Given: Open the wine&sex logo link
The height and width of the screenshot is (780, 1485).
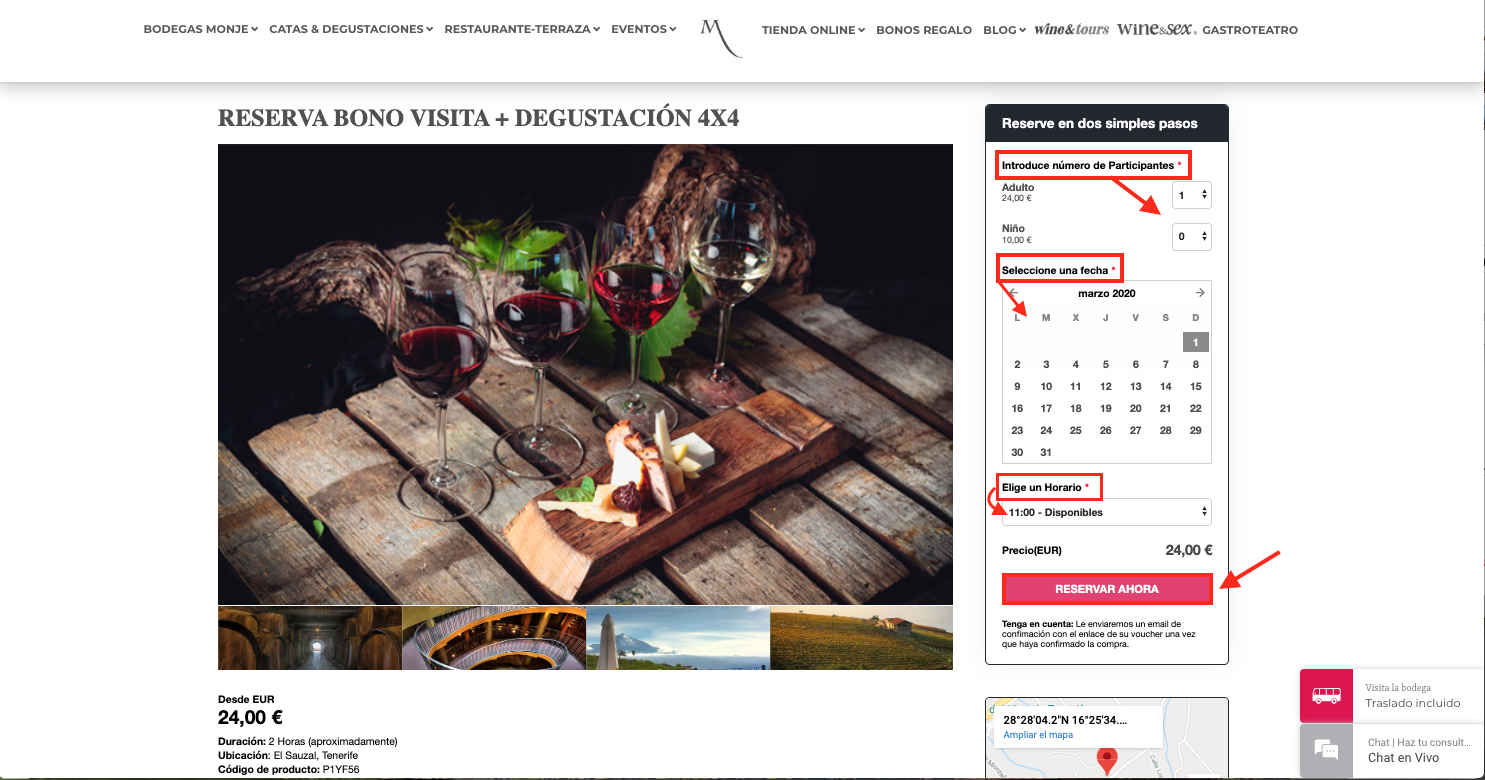Looking at the screenshot, I should (1156, 30).
